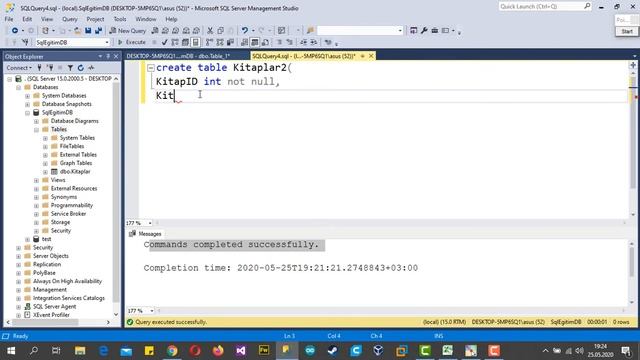
Task: Switch to the dbo.Table_1 tab
Action: pos(178,56)
